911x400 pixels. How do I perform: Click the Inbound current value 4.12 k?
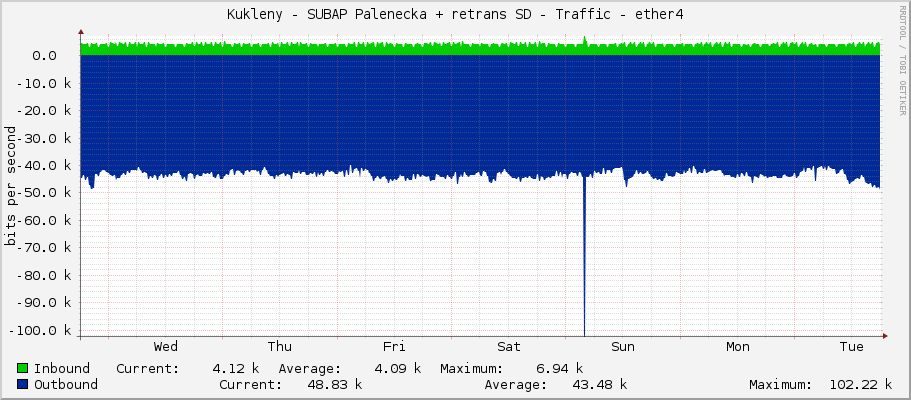[236, 368]
